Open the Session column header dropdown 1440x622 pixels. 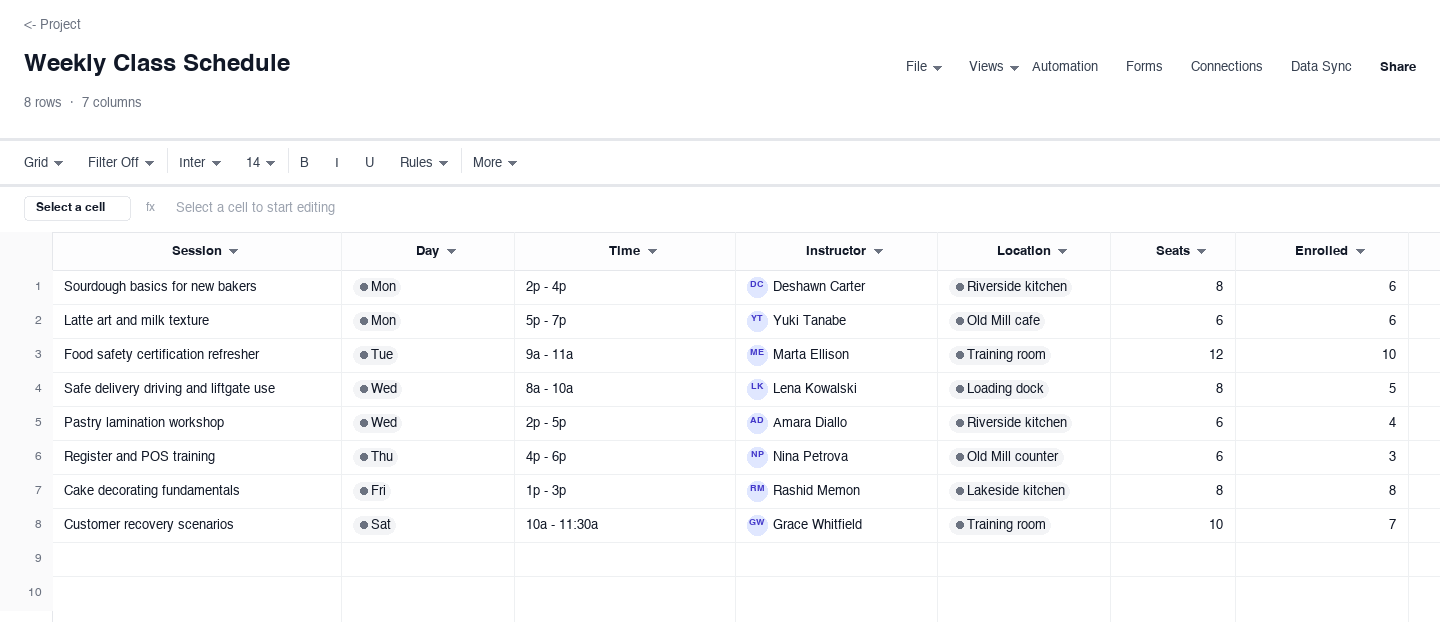[x=234, y=252]
